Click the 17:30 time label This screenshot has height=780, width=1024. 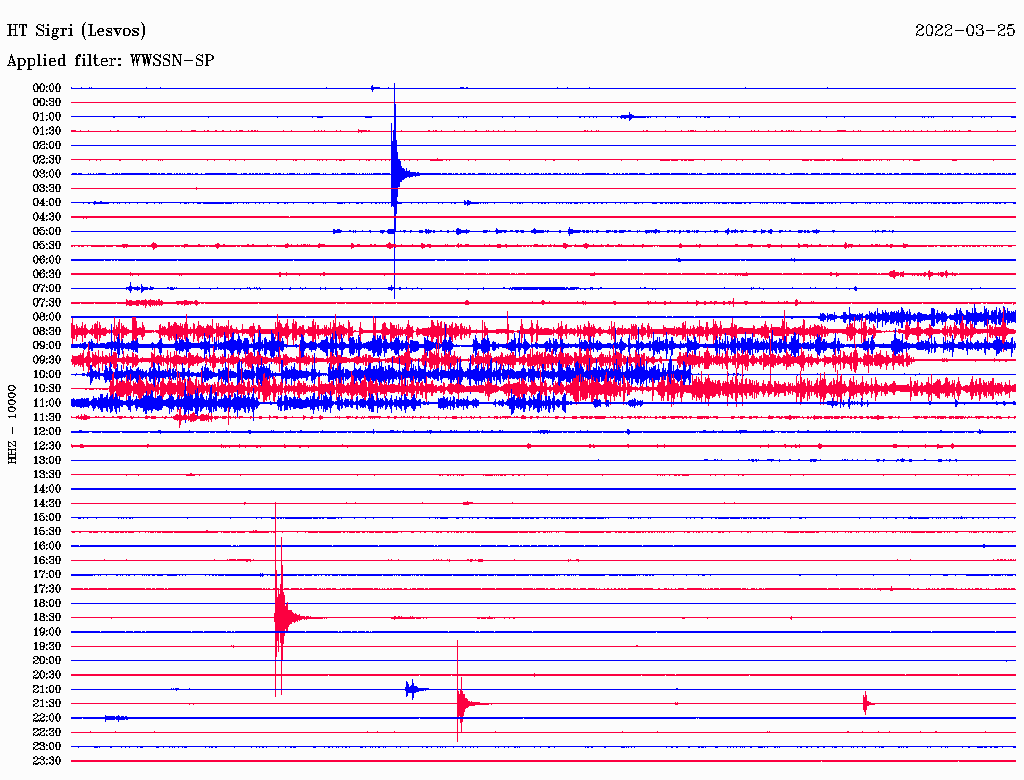[x=47, y=589]
